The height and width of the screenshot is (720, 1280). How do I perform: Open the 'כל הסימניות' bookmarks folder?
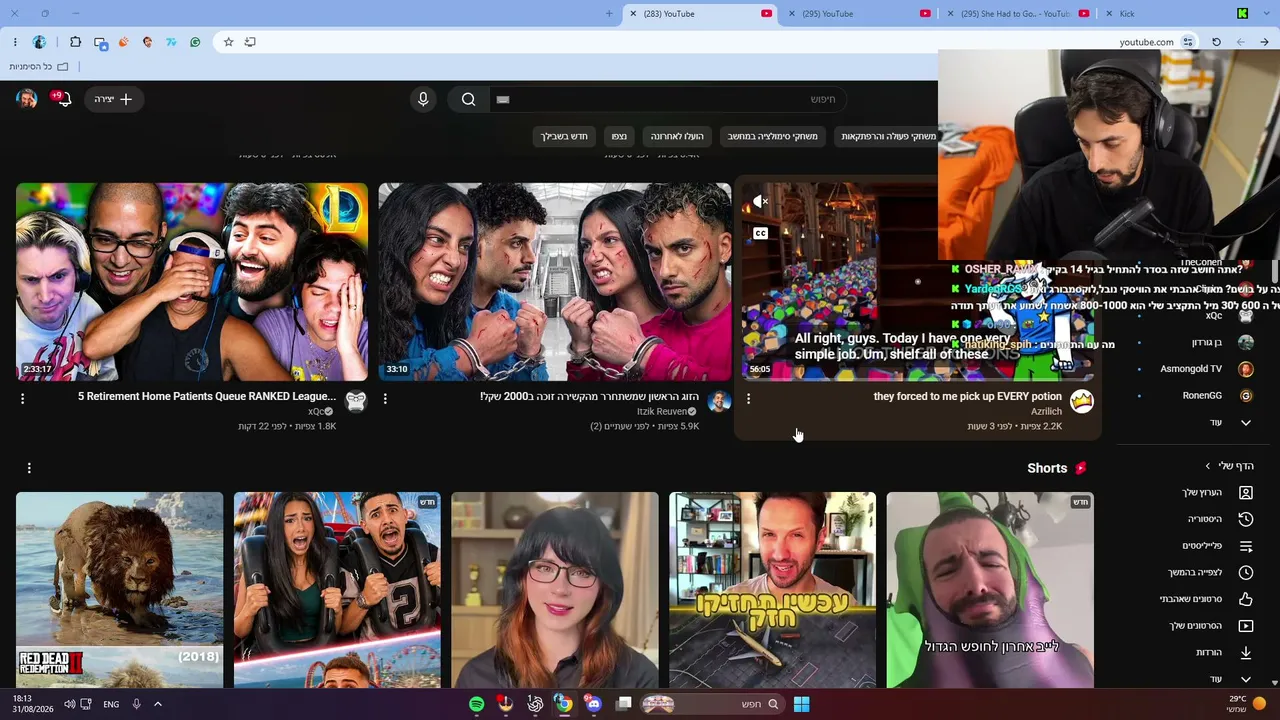coord(38,67)
